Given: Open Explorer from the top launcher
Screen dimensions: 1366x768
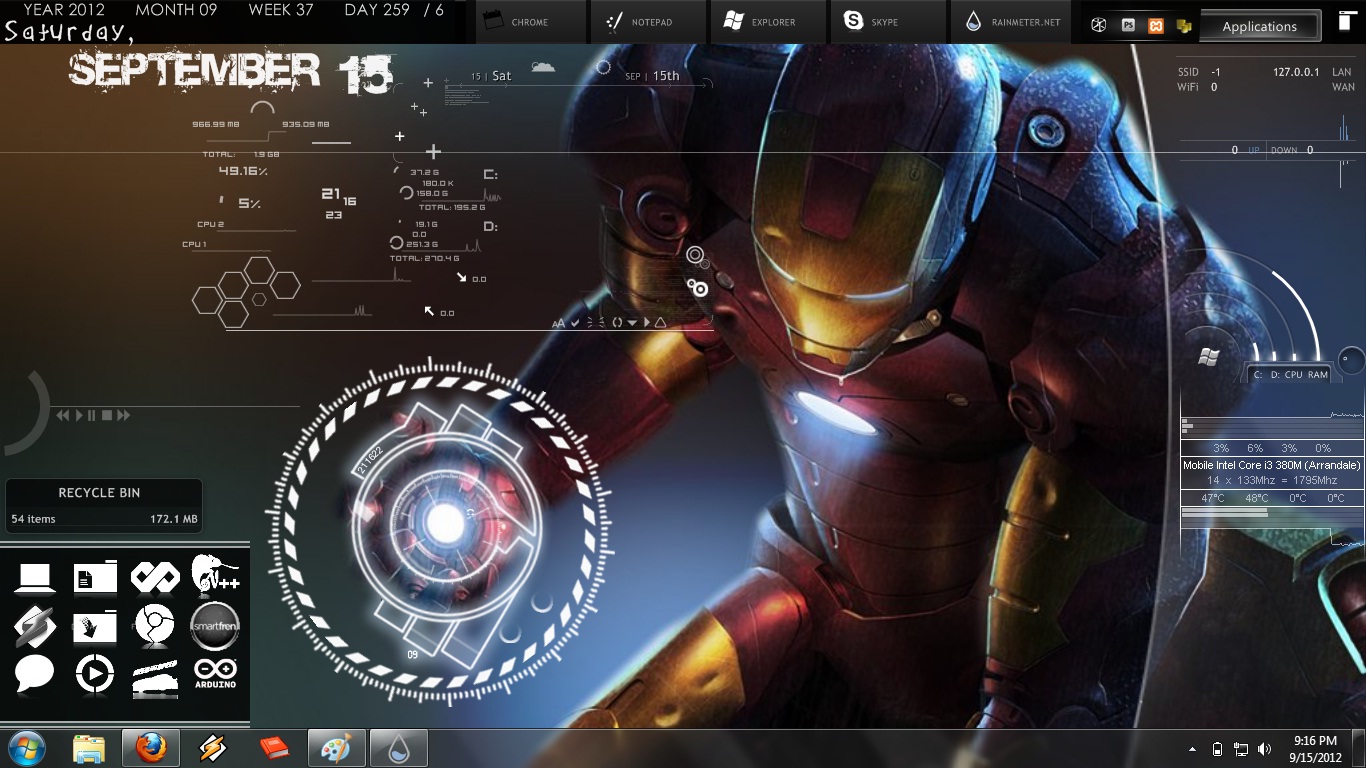Looking at the screenshot, I should (768, 22).
